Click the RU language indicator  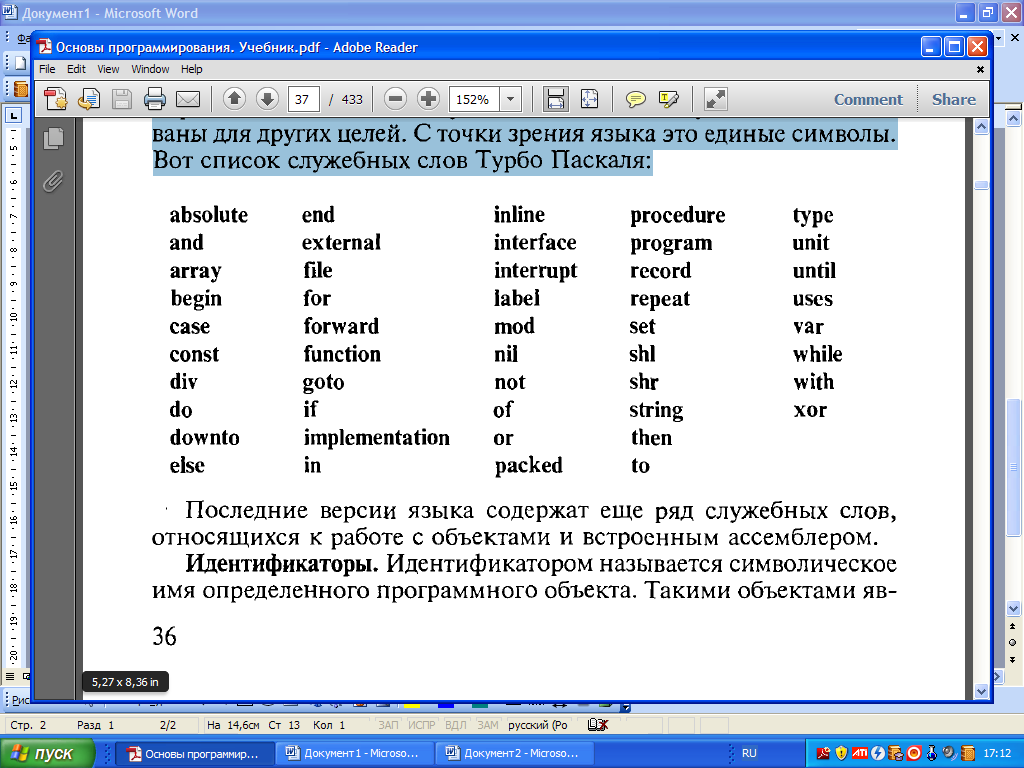[749, 753]
